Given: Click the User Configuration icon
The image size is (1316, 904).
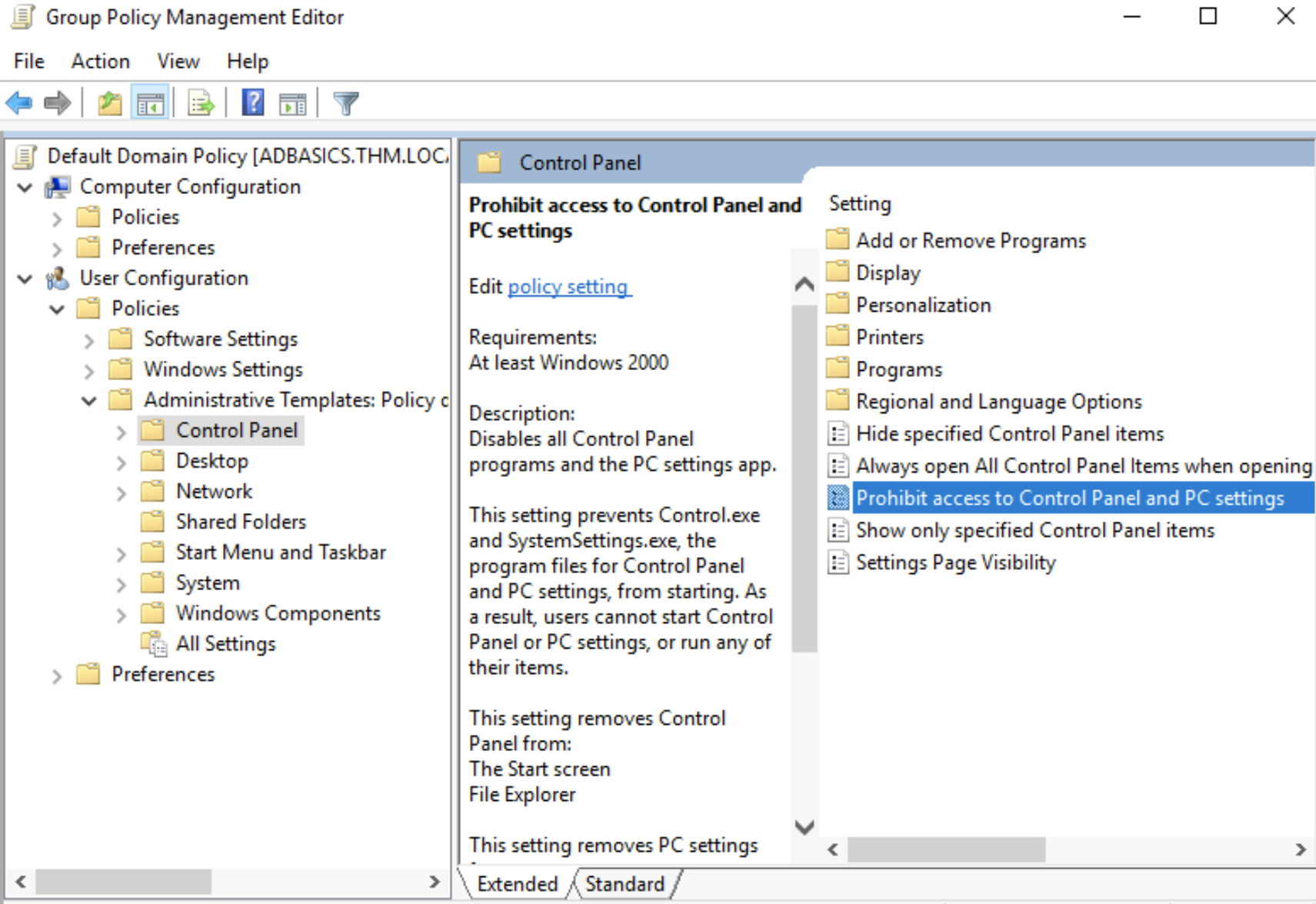Looking at the screenshot, I should (58, 279).
